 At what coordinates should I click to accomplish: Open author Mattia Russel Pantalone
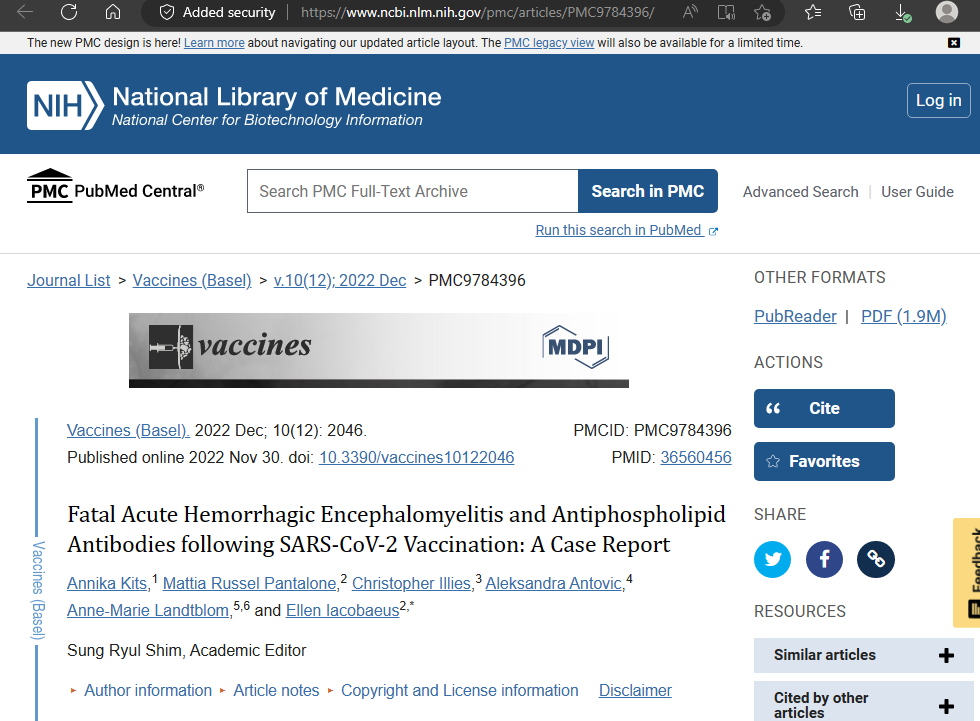point(251,584)
